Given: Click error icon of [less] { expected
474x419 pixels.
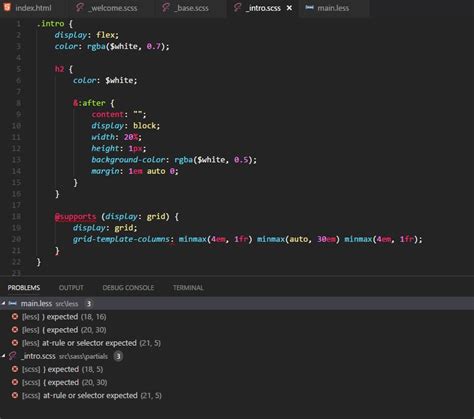Looking at the screenshot, I should 15,330.
